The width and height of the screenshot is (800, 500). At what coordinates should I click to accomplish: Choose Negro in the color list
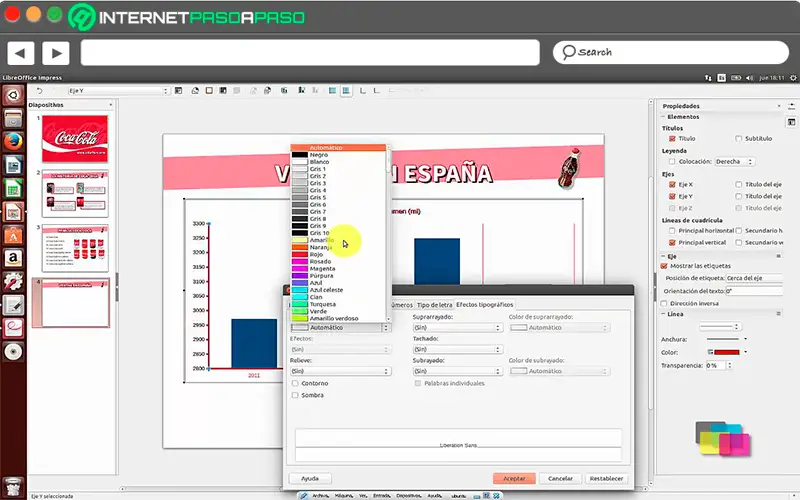338,155
